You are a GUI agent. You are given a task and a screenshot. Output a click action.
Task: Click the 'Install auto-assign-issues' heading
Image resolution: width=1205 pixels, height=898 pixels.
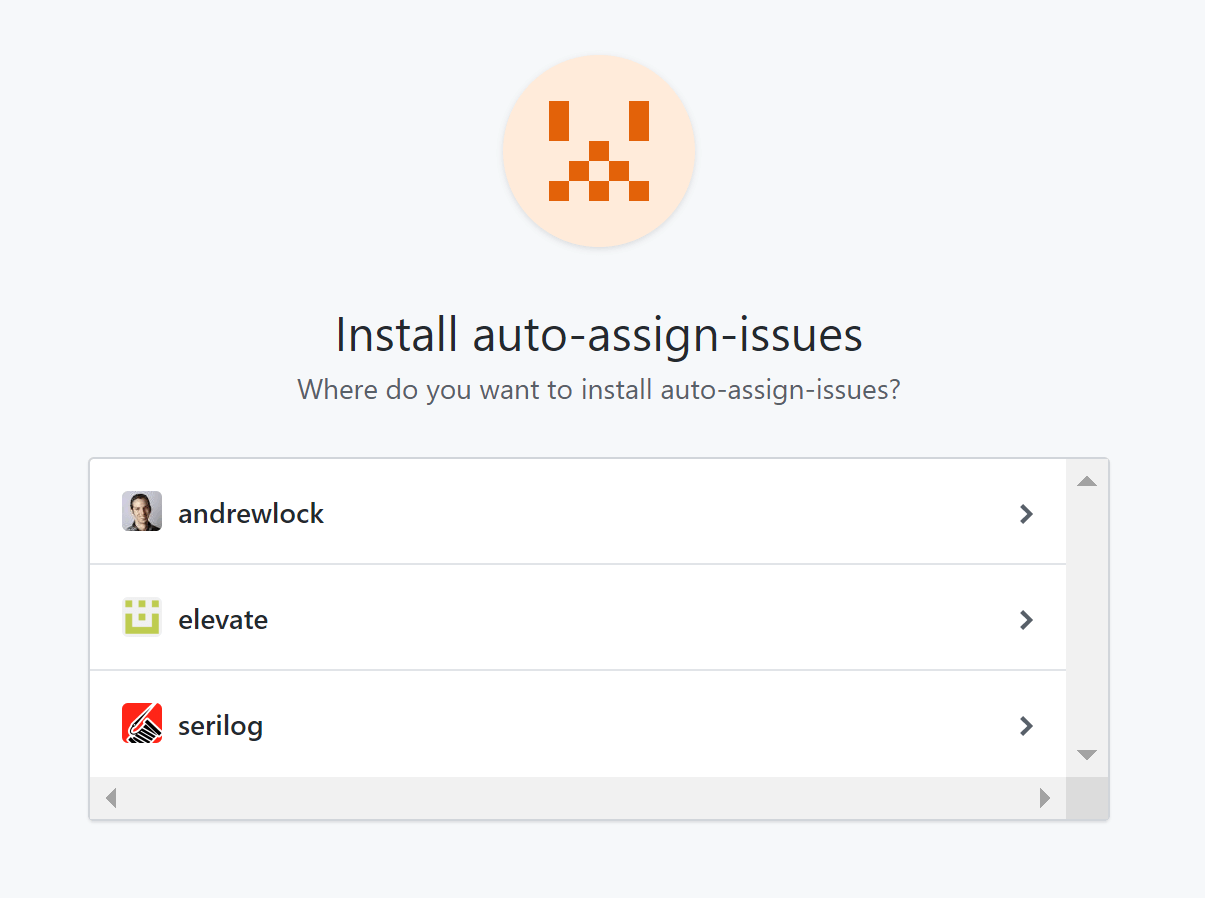click(599, 335)
